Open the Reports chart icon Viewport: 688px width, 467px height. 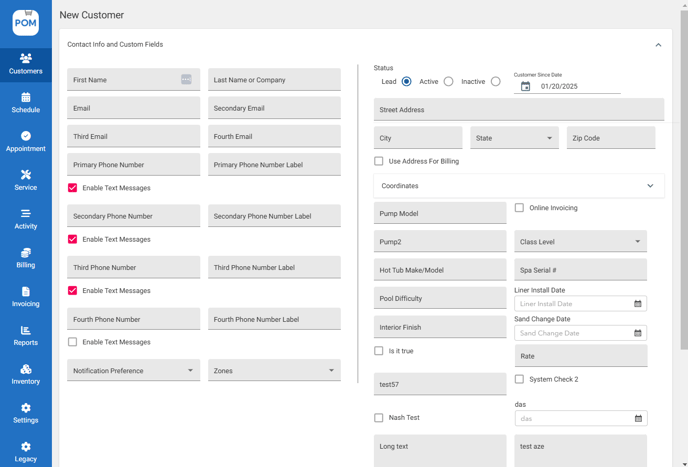(26, 330)
